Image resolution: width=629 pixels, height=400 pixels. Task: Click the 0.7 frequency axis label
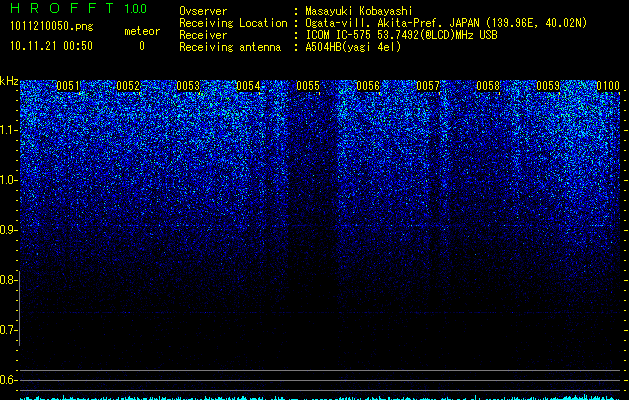pos(8,330)
